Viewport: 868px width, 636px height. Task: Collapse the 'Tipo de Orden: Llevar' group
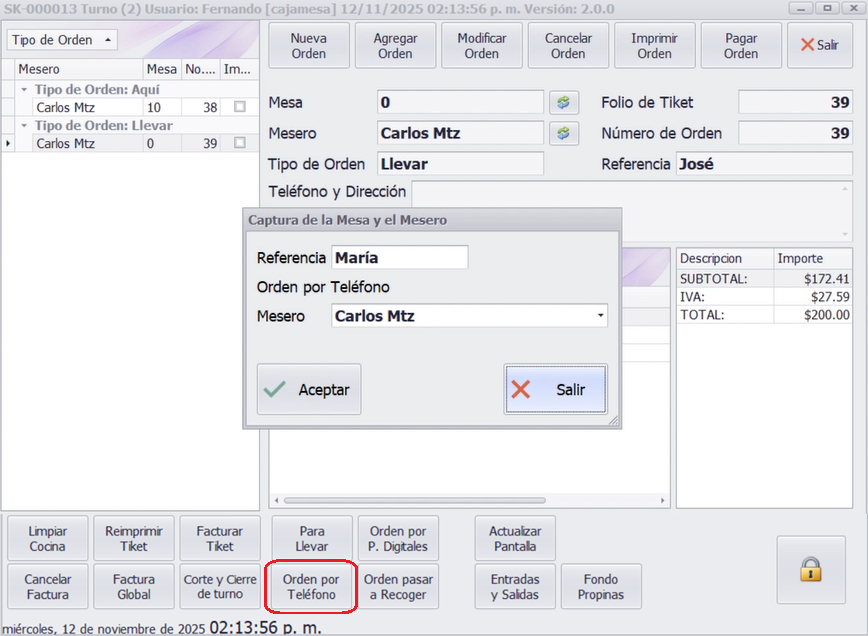click(24, 126)
